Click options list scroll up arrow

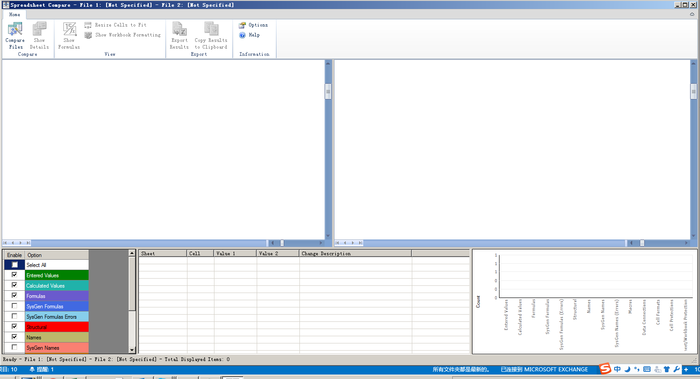click(132, 253)
